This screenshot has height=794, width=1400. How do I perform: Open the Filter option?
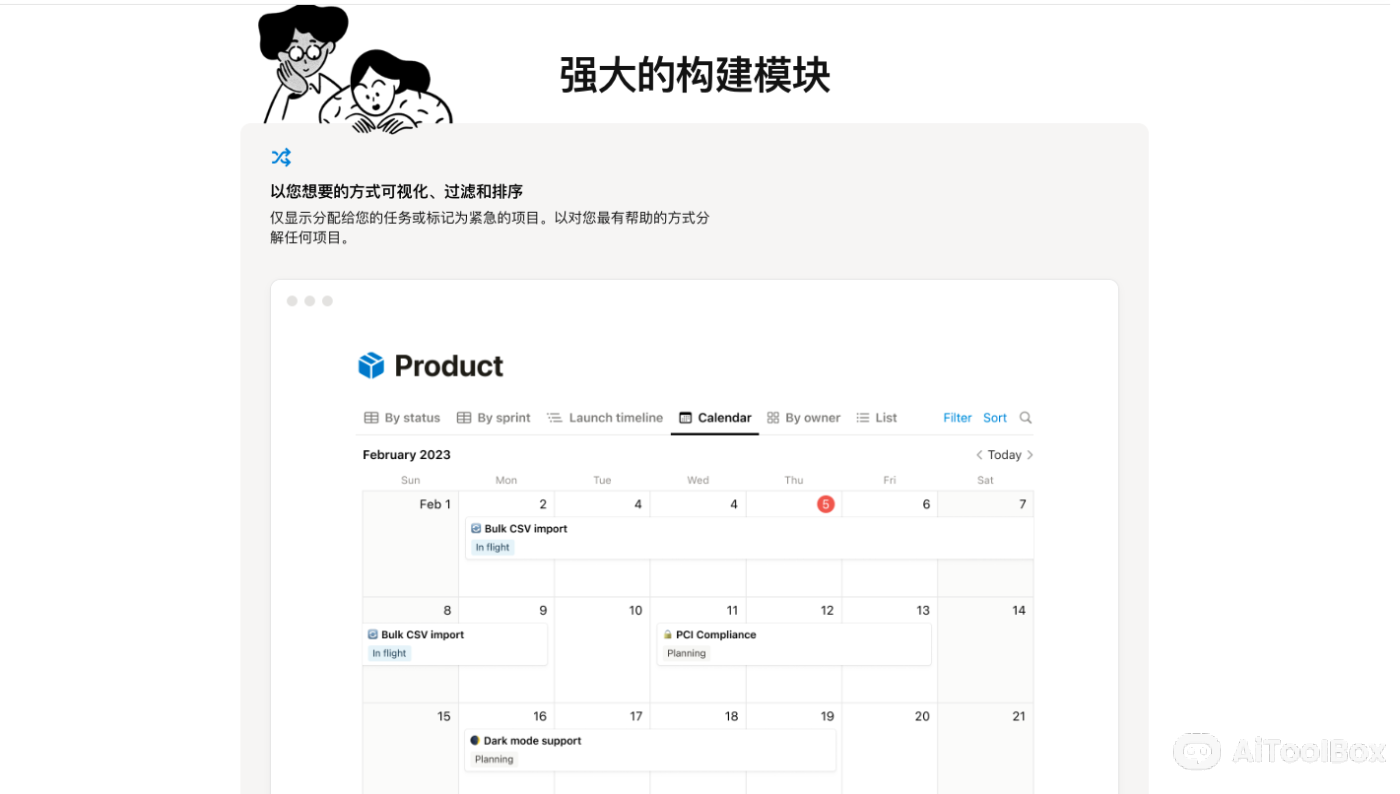pyautogui.click(x=956, y=417)
